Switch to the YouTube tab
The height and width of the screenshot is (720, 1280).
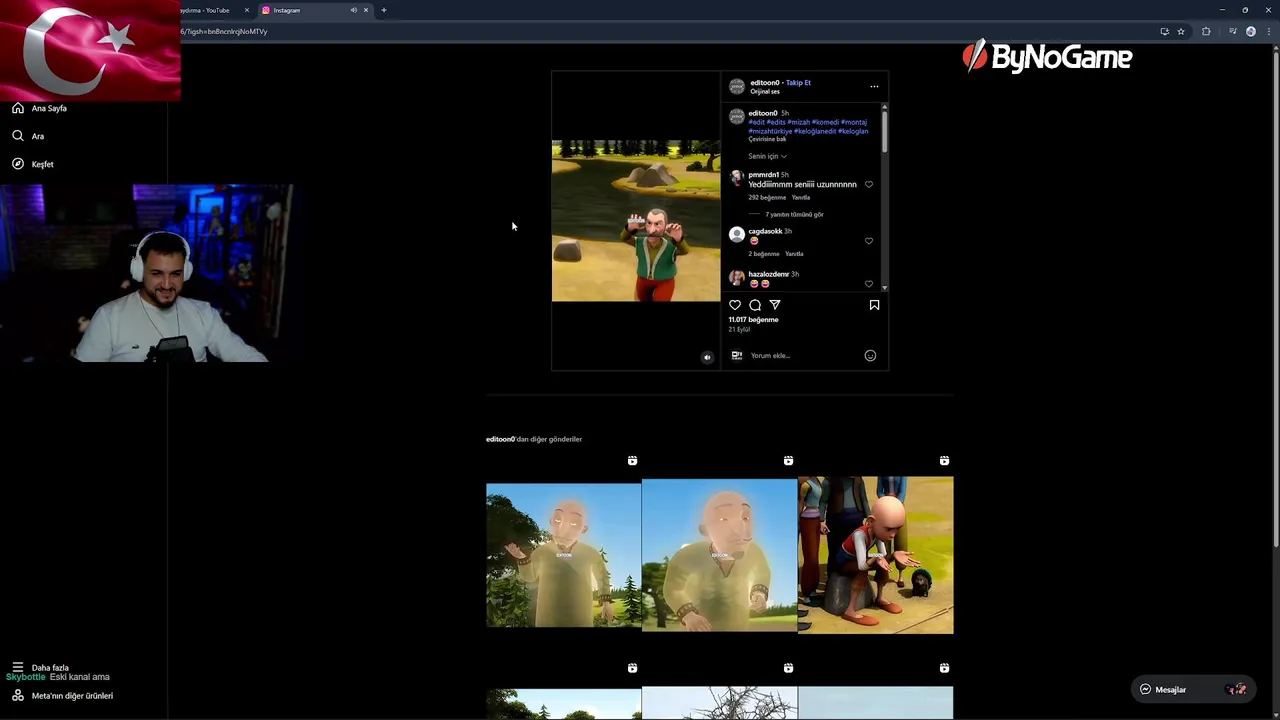(205, 10)
